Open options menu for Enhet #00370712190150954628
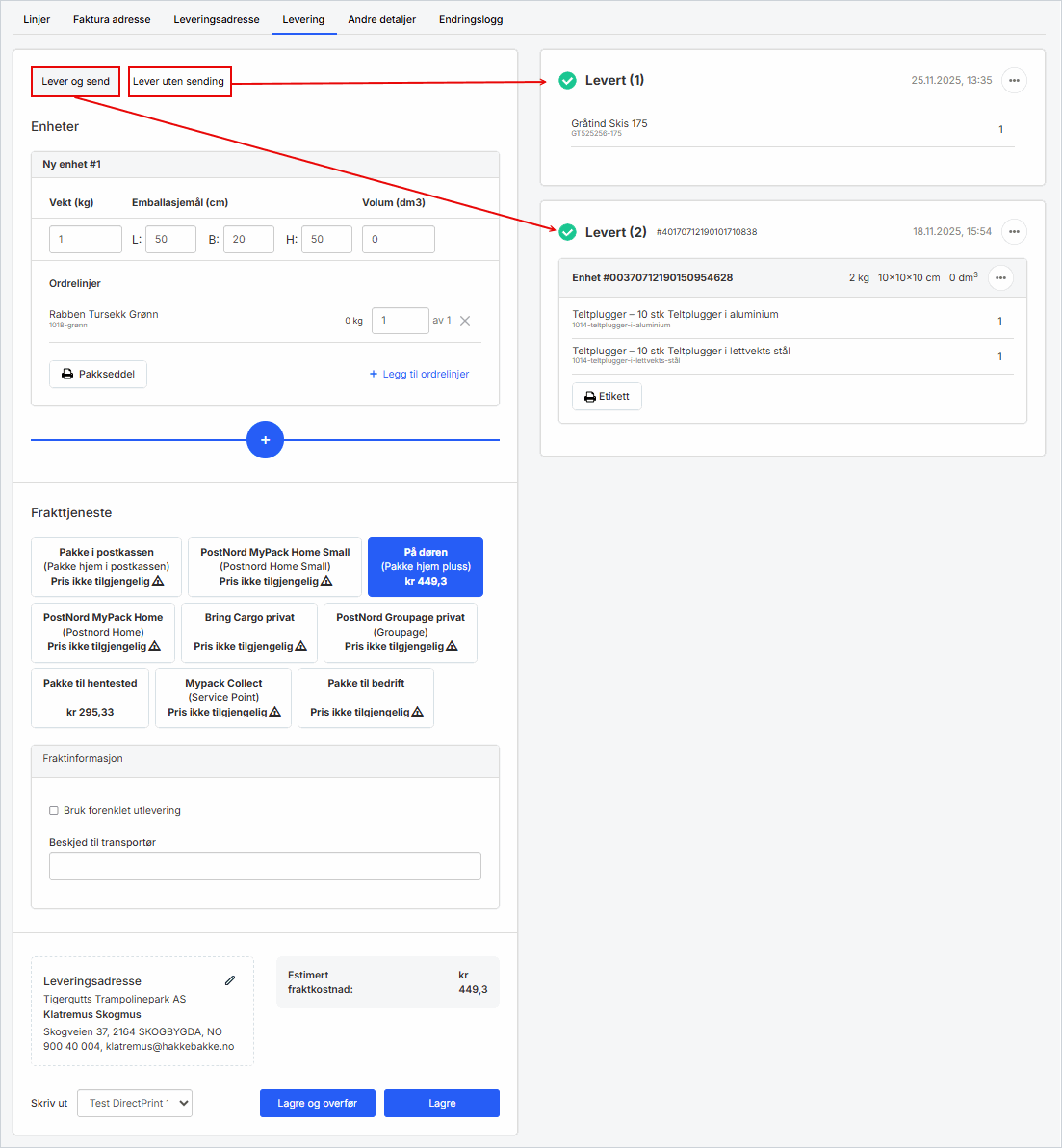 pyautogui.click(x=1000, y=278)
